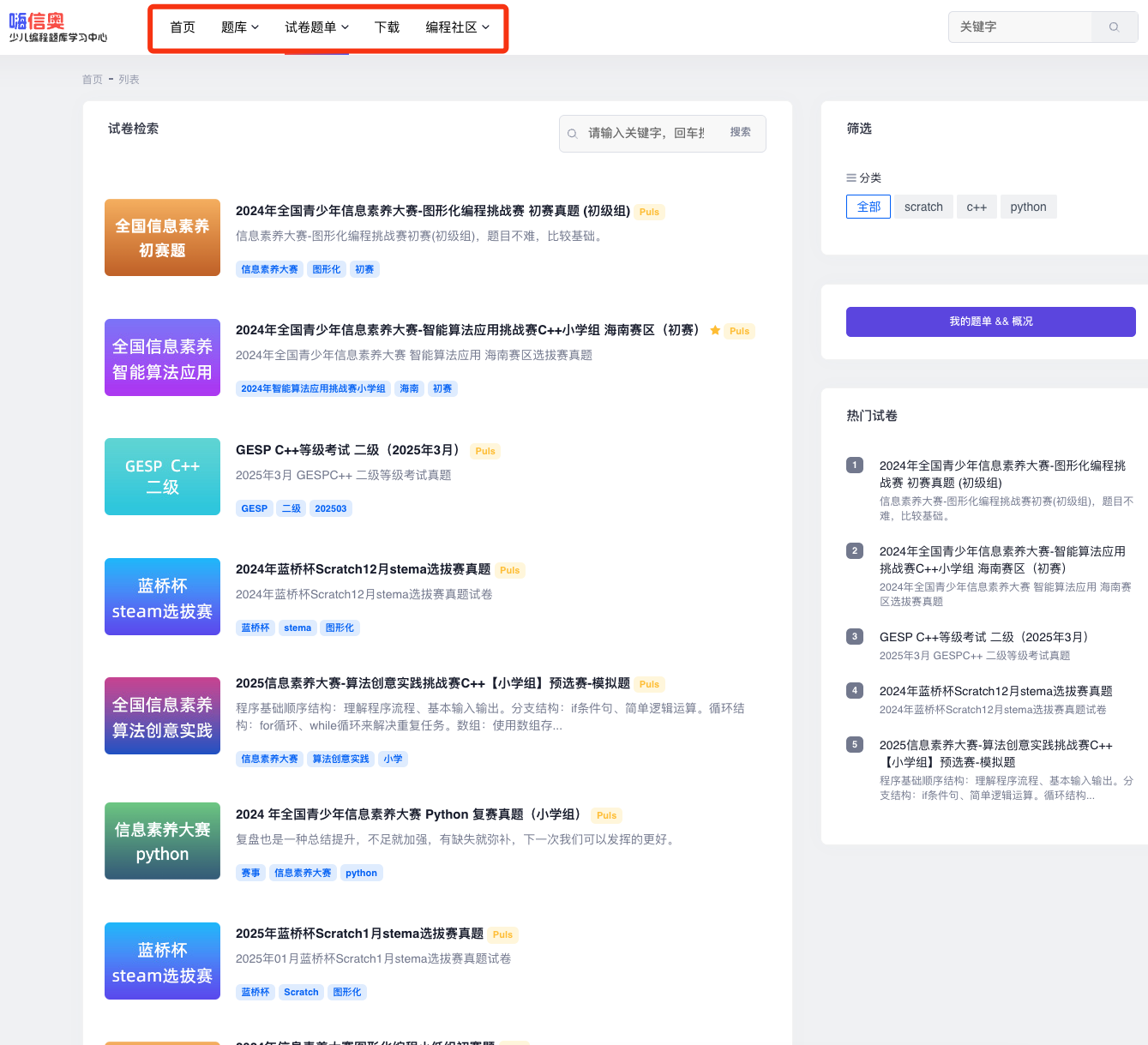1148x1045 pixels.
Task: Expand the 编程社区 navigation dropdown
Action: click(x=458, y=27)
